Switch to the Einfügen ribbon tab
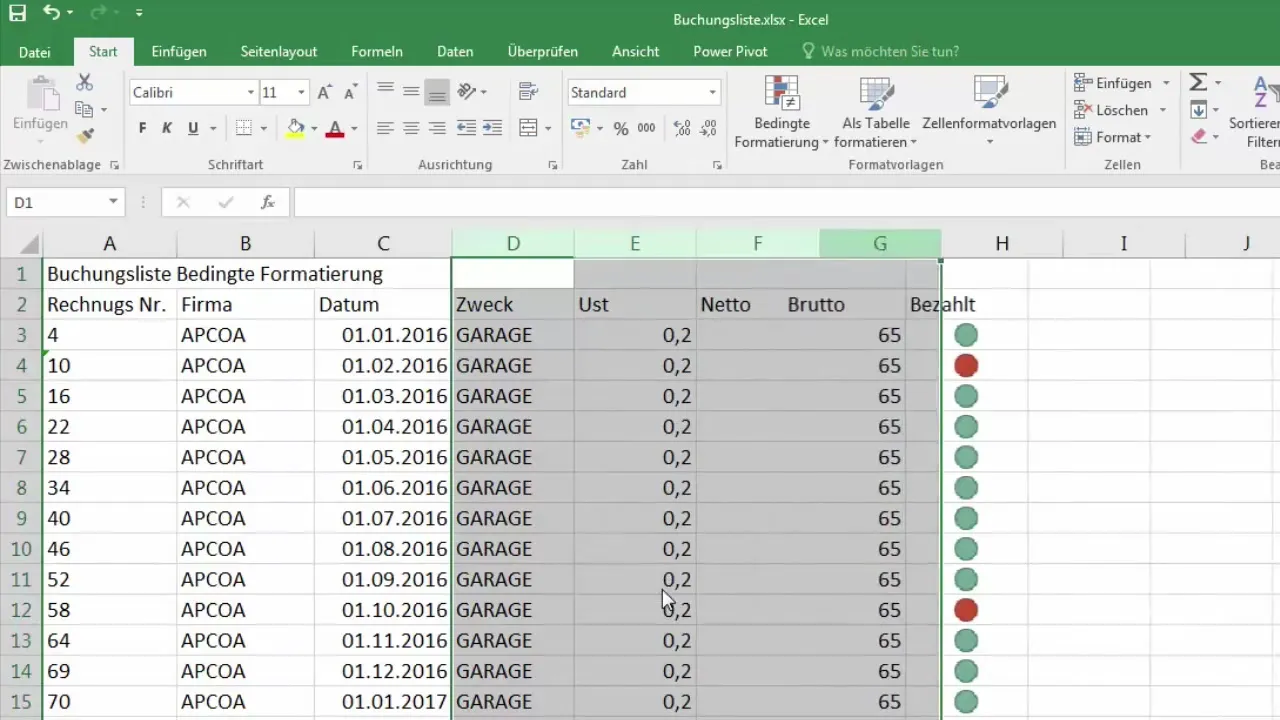 179,52
